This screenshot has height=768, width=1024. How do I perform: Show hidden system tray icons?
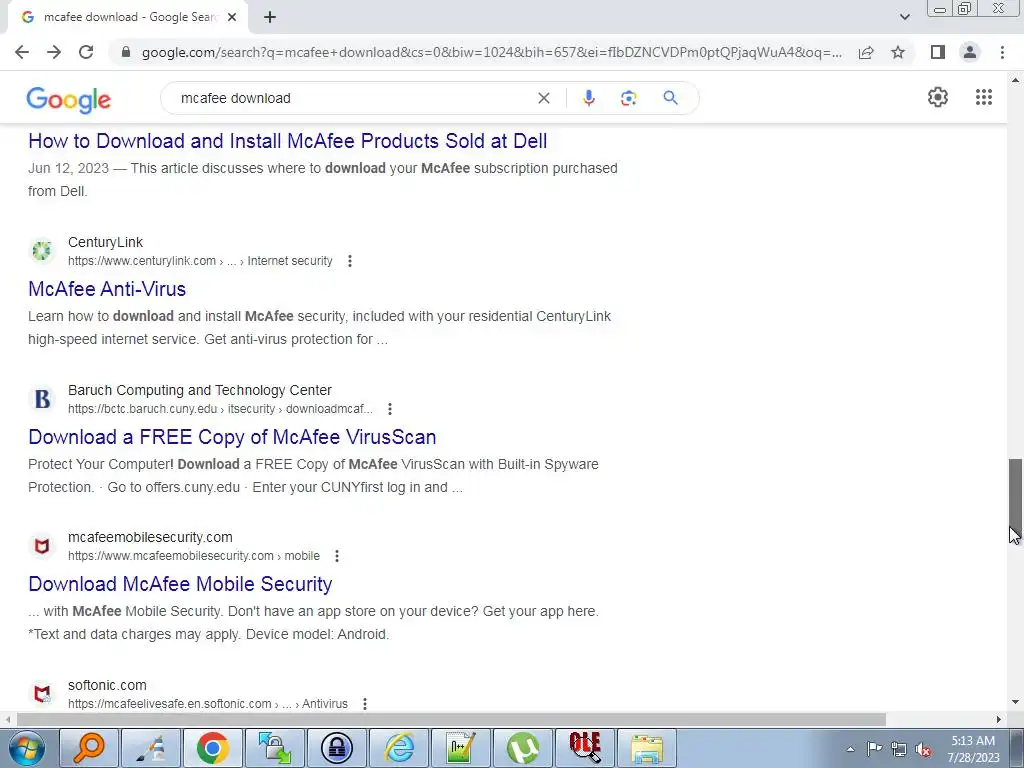850,749
